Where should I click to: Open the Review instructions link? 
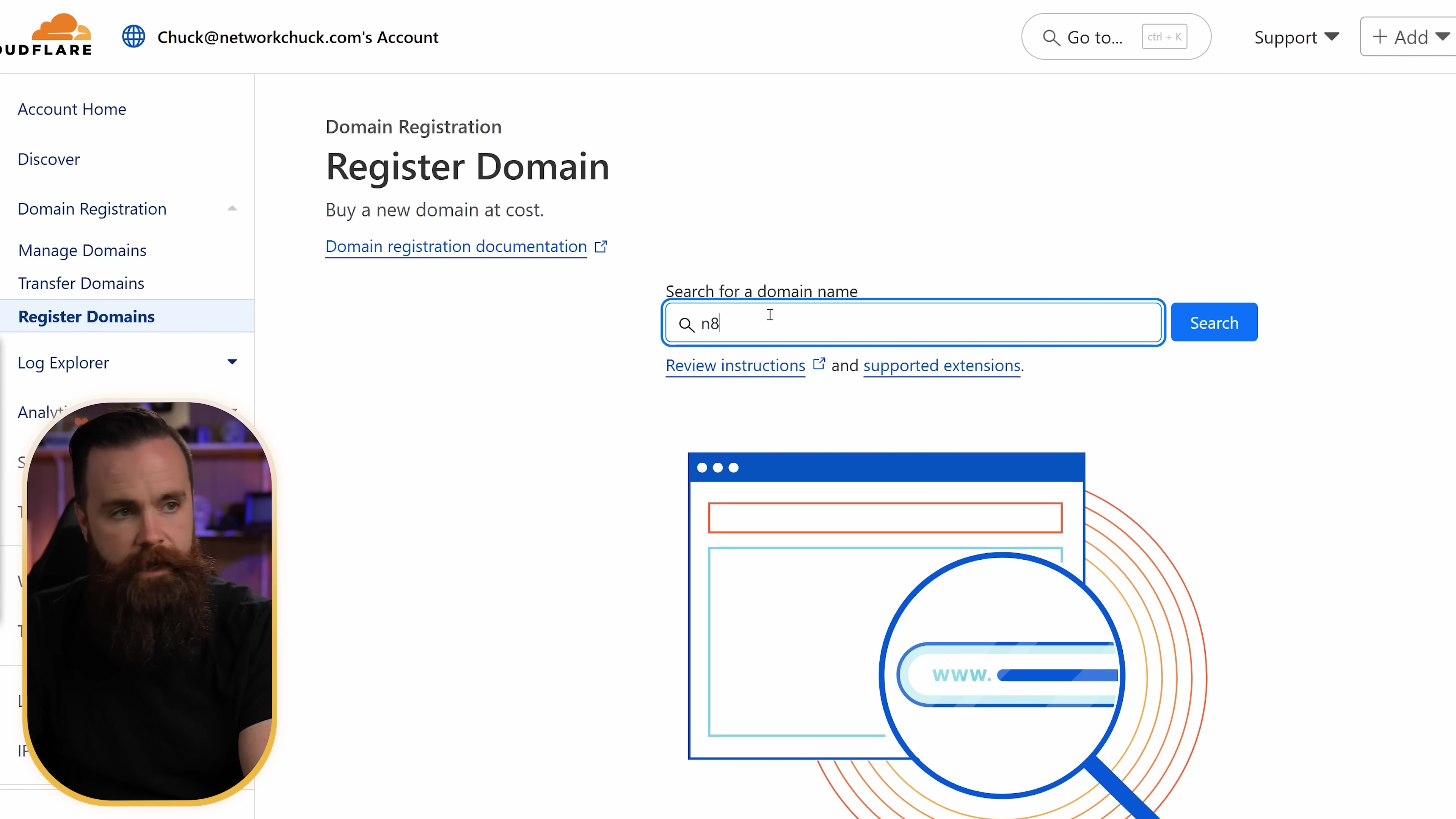(x=735, y=366)
